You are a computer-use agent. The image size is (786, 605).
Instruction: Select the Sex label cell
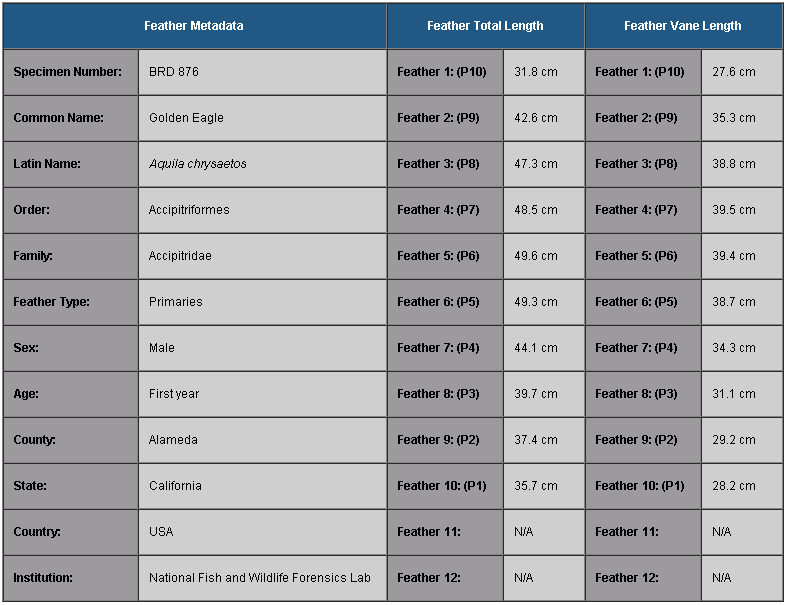pyautogui.click(x=71, y=348)
